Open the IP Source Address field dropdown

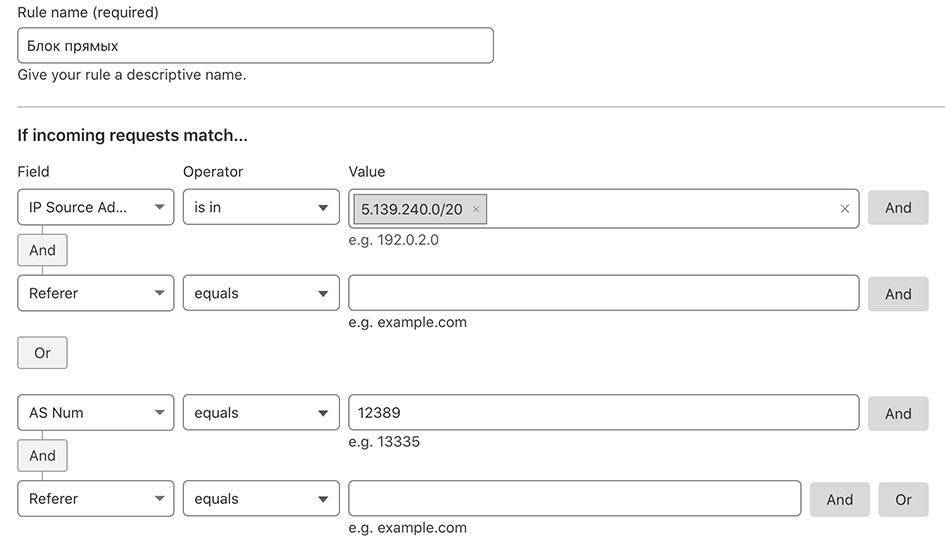tap(96, 208)
